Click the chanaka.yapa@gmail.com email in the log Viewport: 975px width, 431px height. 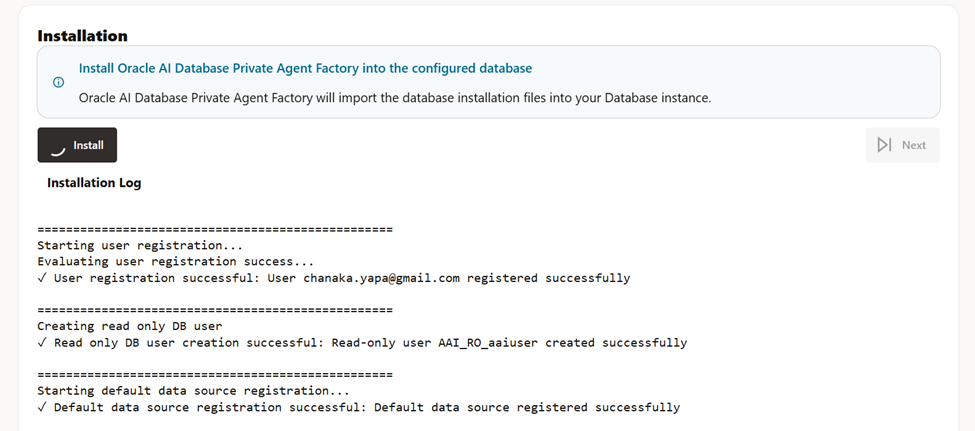coord(381,278)
